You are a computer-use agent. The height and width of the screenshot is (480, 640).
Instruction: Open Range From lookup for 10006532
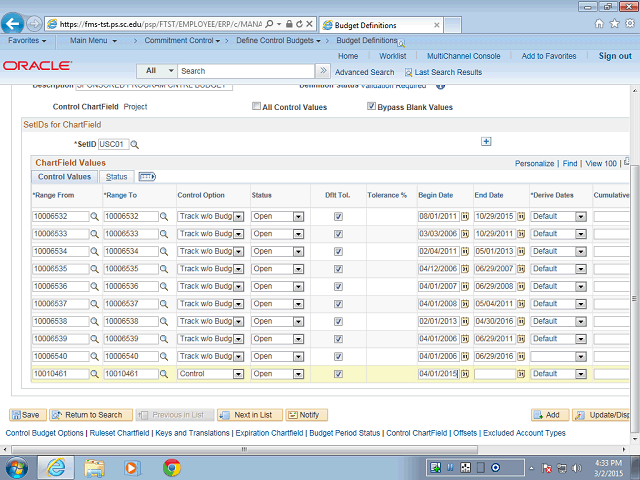coord(96,216)
